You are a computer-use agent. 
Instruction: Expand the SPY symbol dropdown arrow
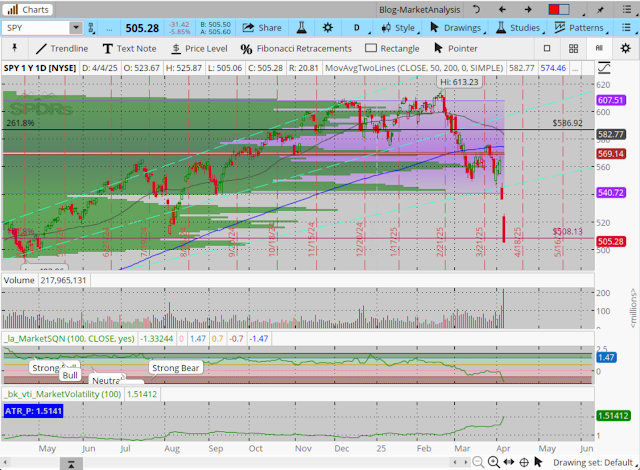point(76,28)
